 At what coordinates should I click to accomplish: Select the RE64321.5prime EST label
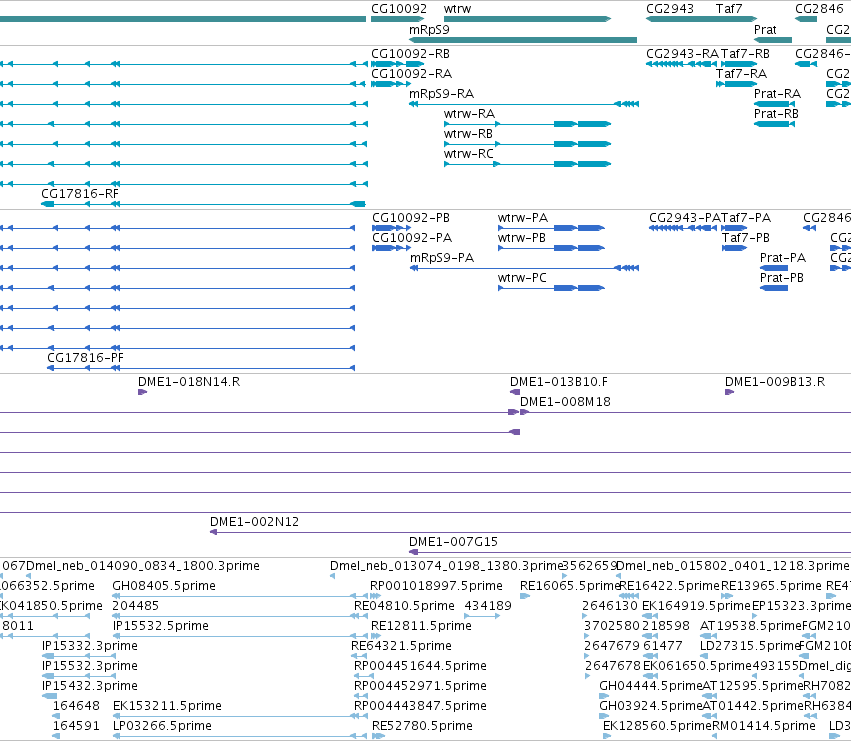402,646
